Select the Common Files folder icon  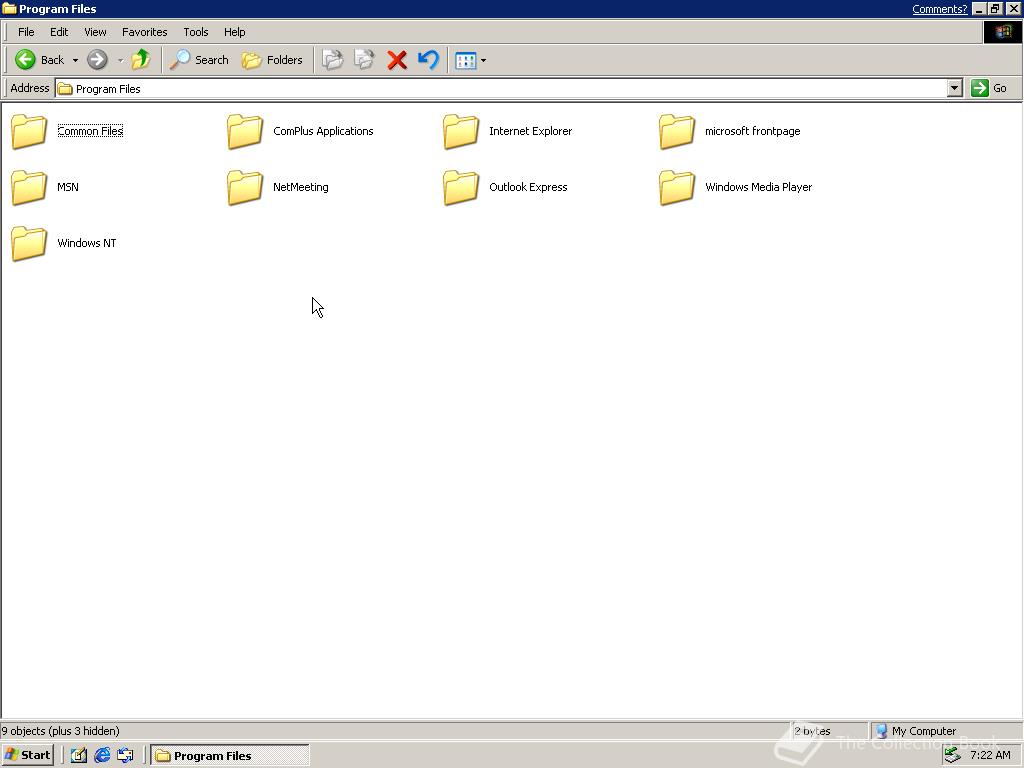[x=29, y=131]
